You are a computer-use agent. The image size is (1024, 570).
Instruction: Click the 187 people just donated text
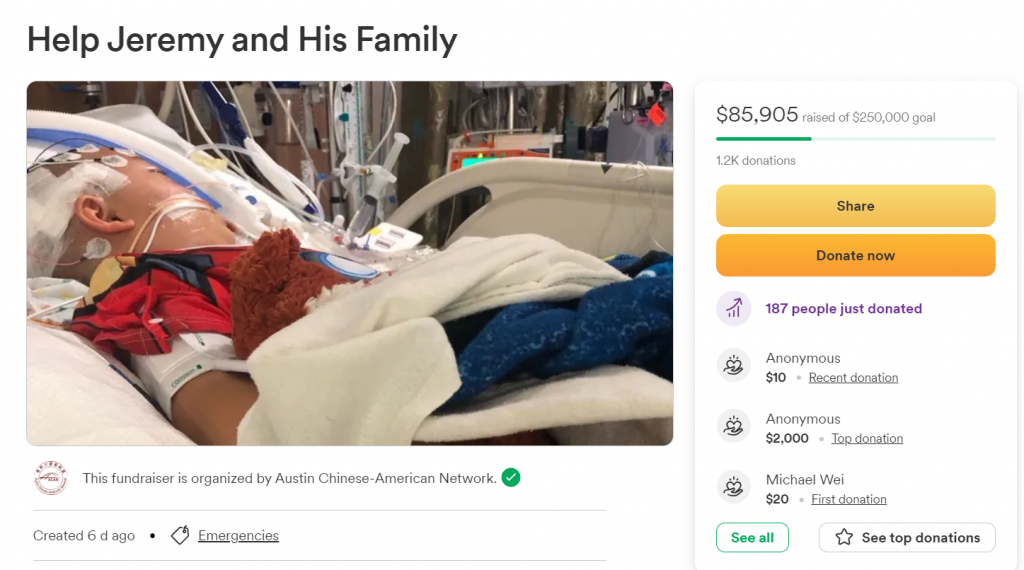(x=843, y=309)
